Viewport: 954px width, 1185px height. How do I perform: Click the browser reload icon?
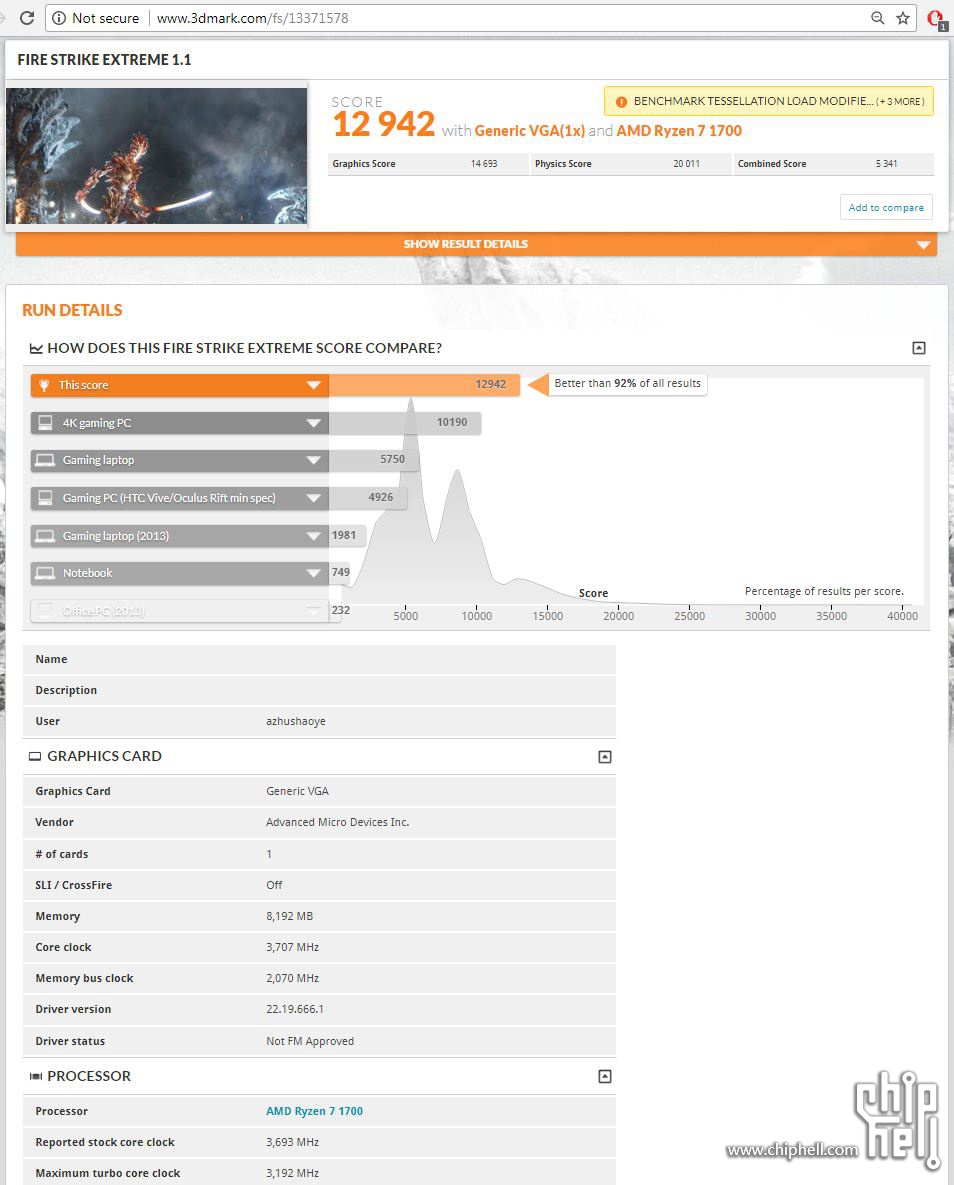26,18
